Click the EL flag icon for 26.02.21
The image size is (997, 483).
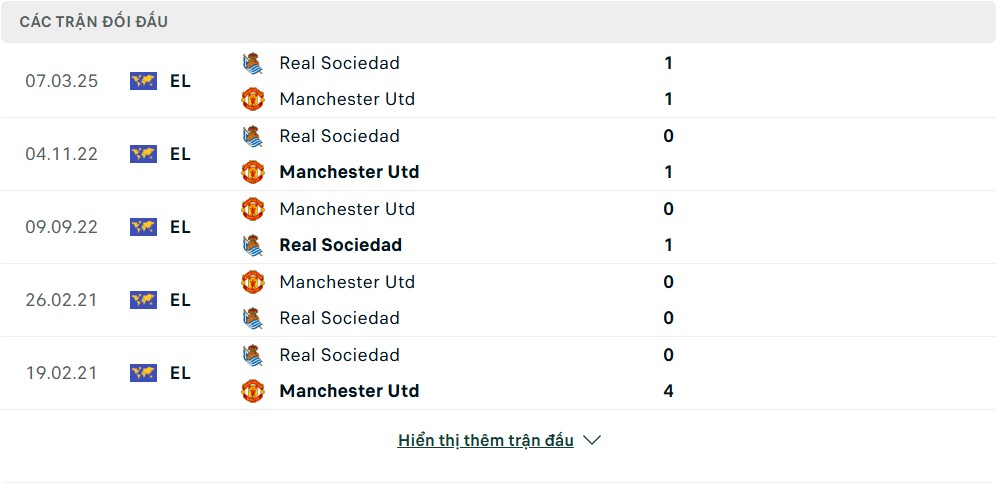pos(144,300)
